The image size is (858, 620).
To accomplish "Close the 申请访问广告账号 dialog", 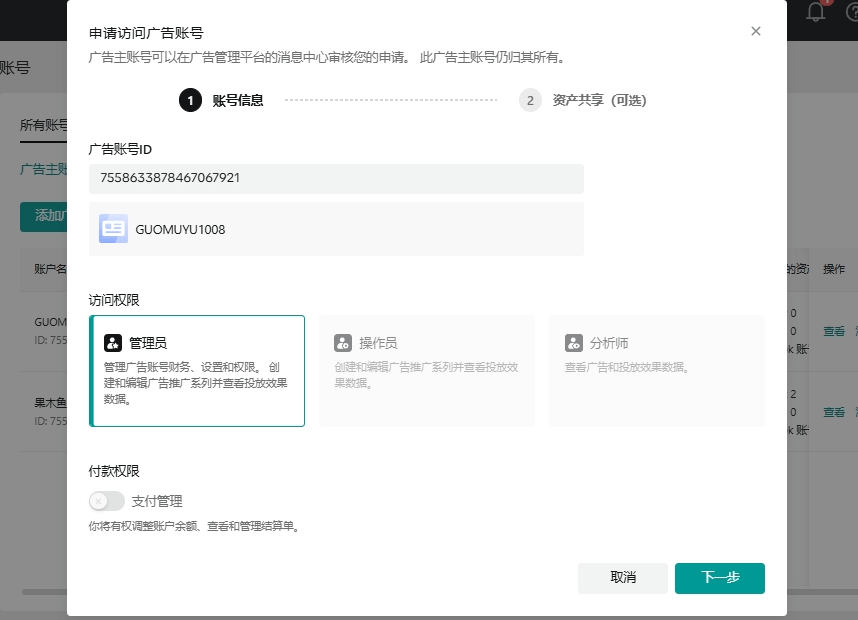I will pos(756,31).
